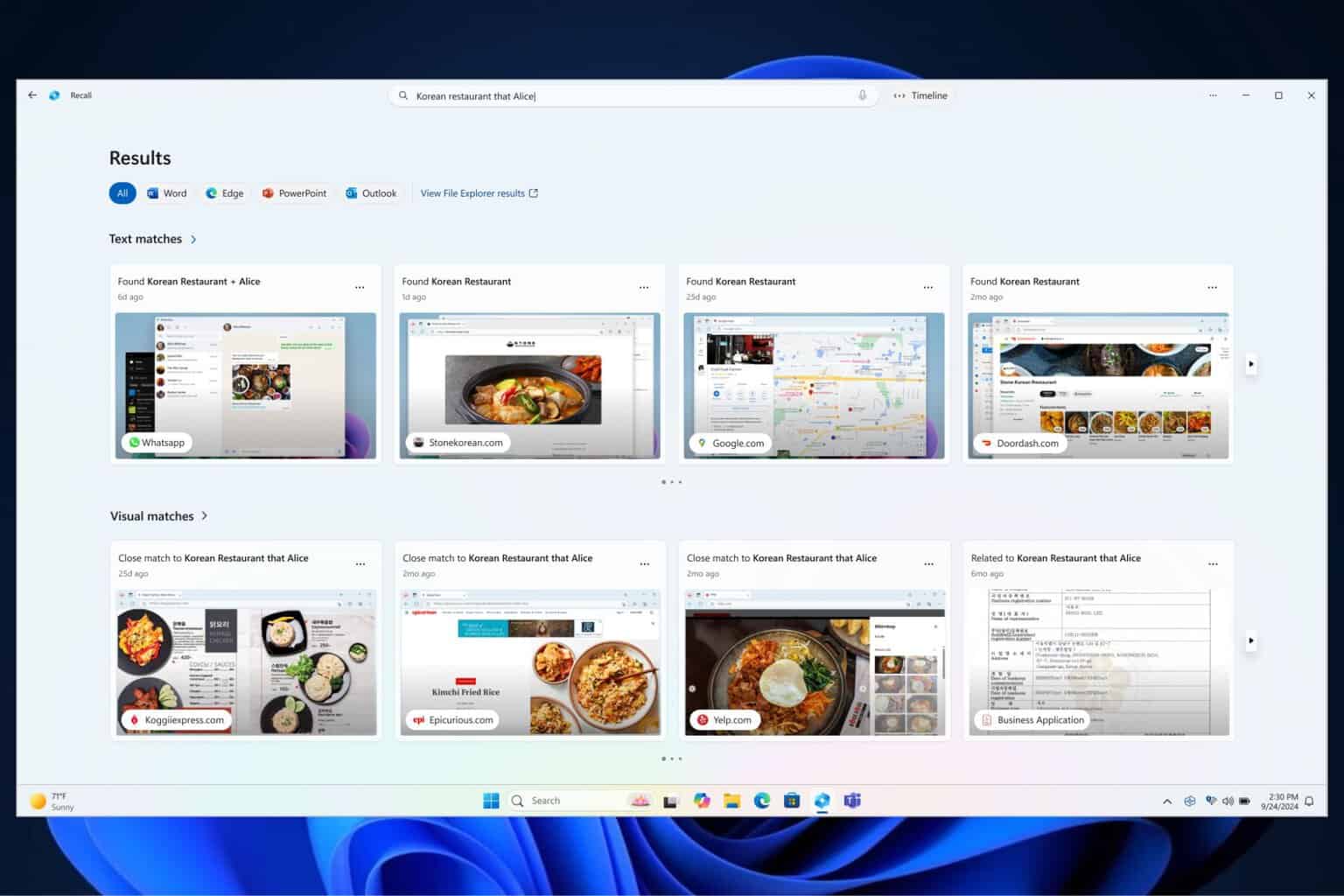Image resolution: width=1344 pixels, height=896 pixels.
Task: Open the notification bell
Action: [x=1309, y=801]
